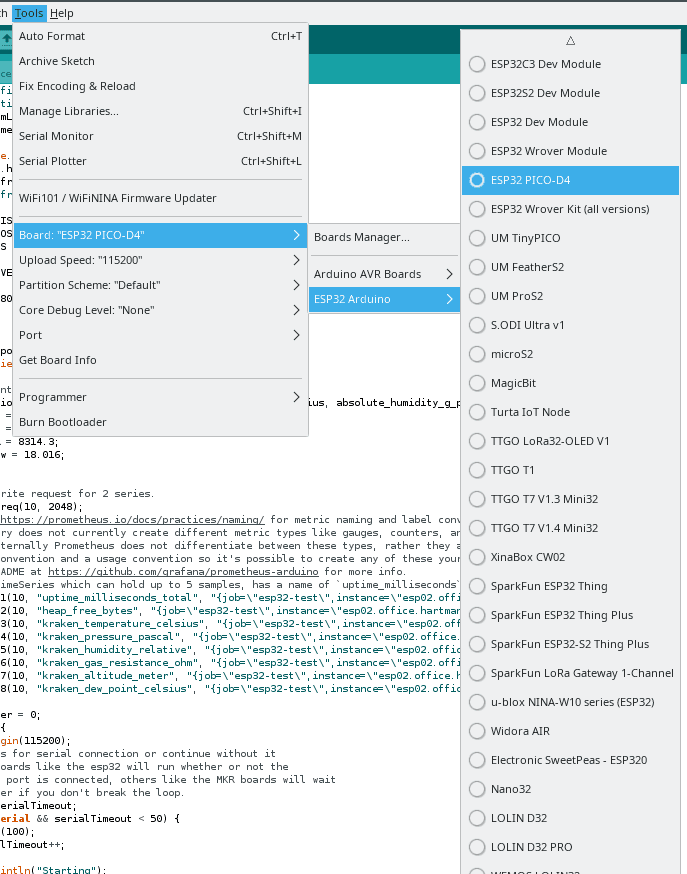
Task: Select the SparkFun ESP32 Thing Plus board
Action: tap(570, 615)
